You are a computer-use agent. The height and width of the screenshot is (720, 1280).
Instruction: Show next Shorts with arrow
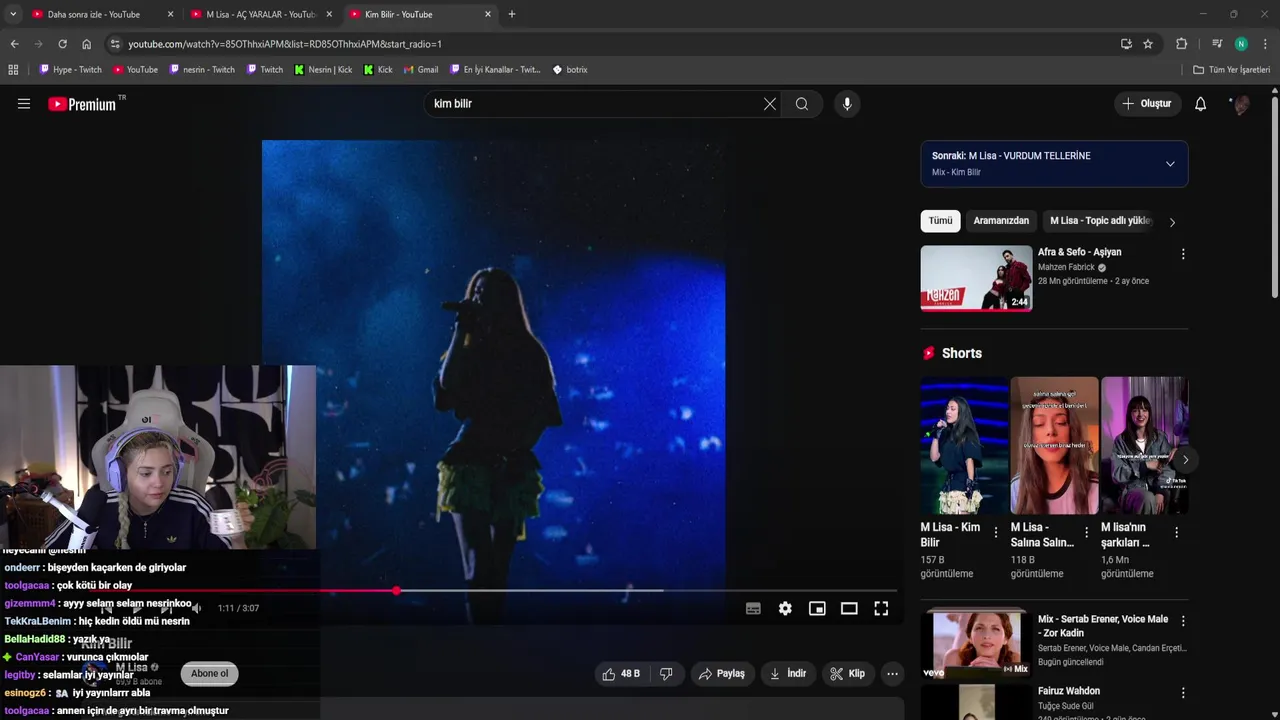click(1185, 460)
